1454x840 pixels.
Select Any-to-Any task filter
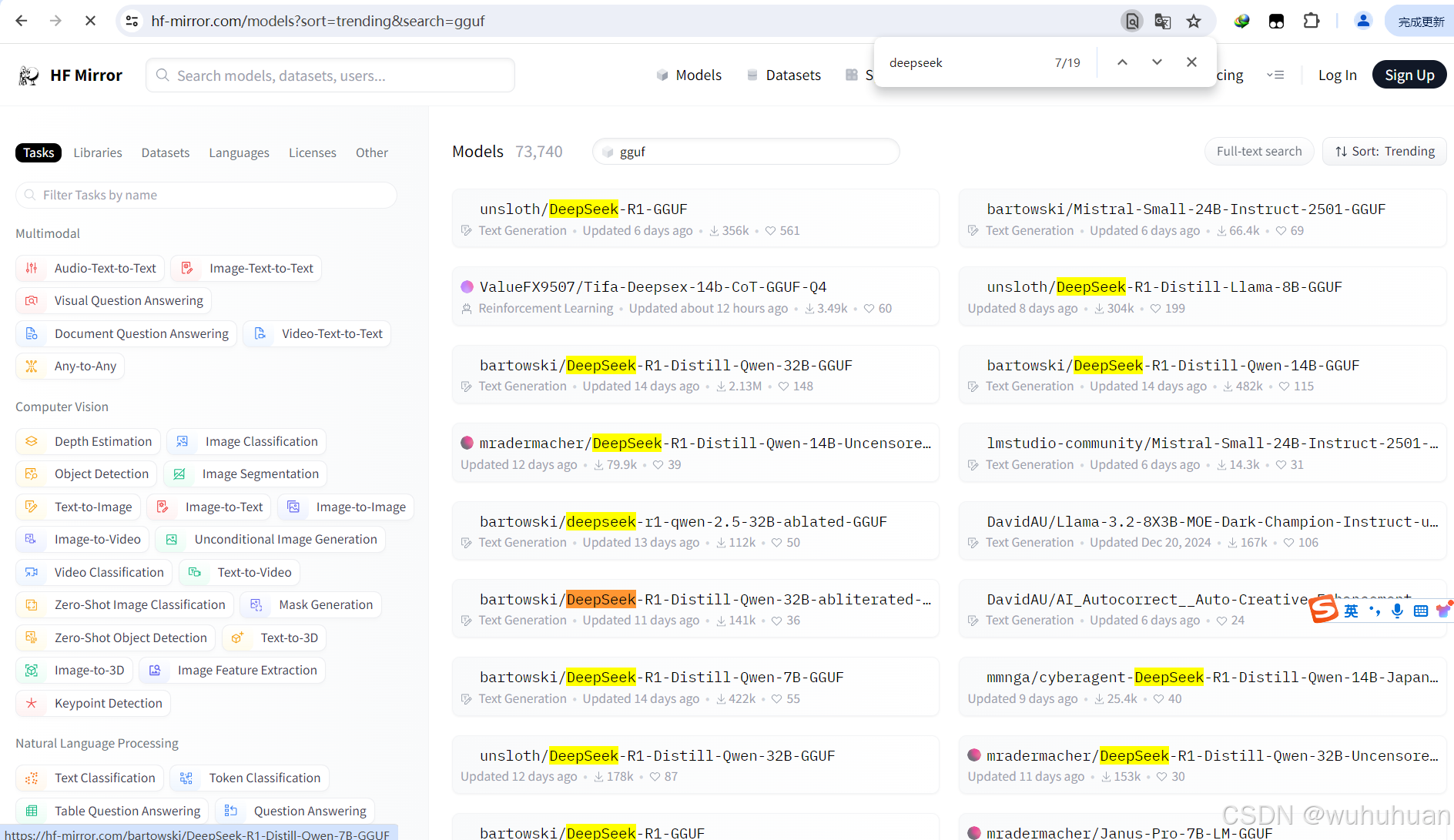[x=70, y=366]
